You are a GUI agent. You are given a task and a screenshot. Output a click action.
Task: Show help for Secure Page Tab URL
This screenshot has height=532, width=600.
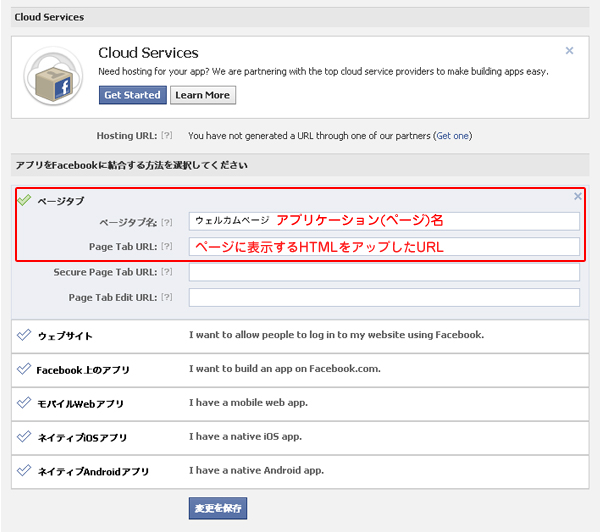point(167,272)
